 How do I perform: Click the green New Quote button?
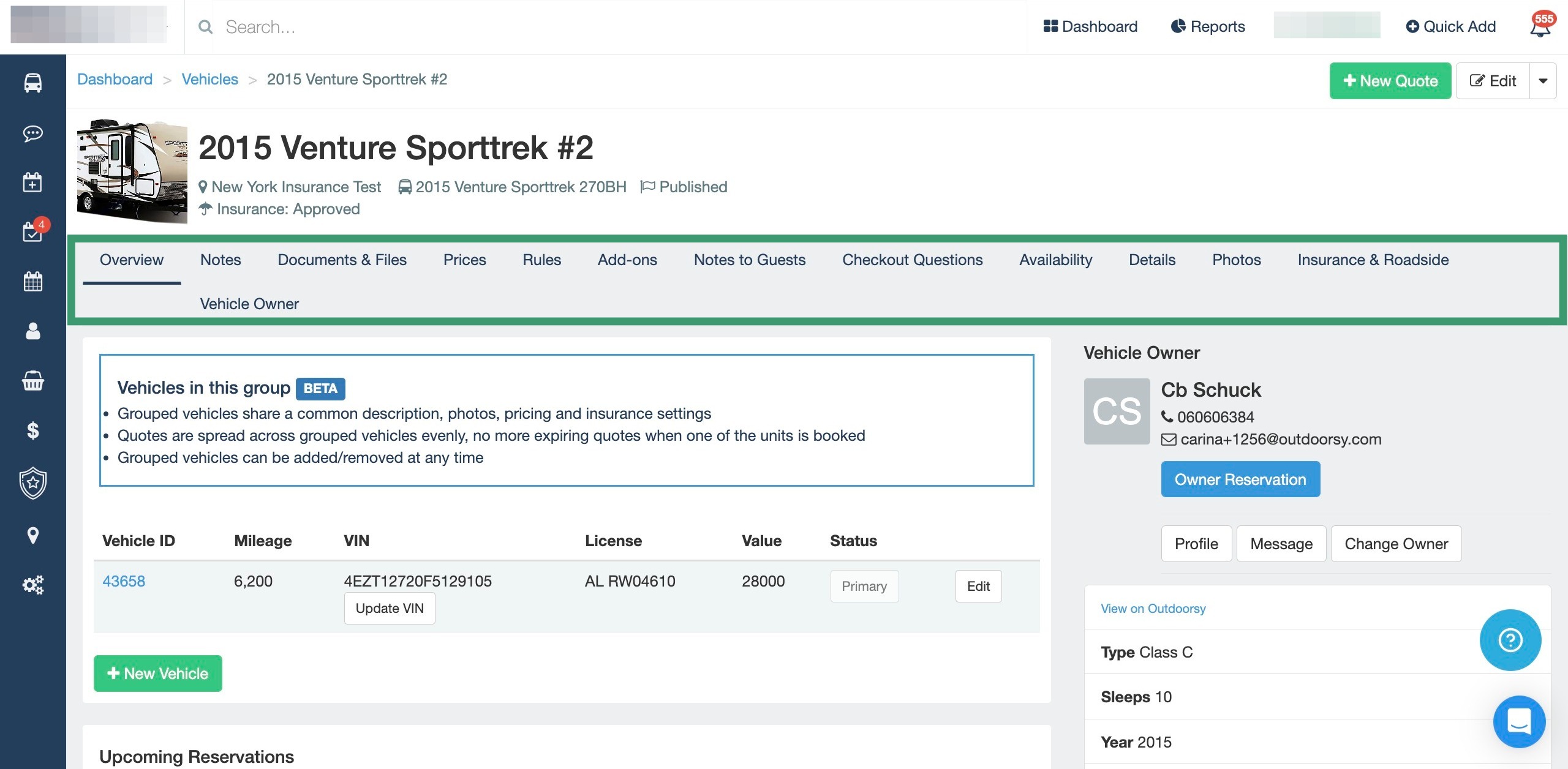pos(1390,81)
